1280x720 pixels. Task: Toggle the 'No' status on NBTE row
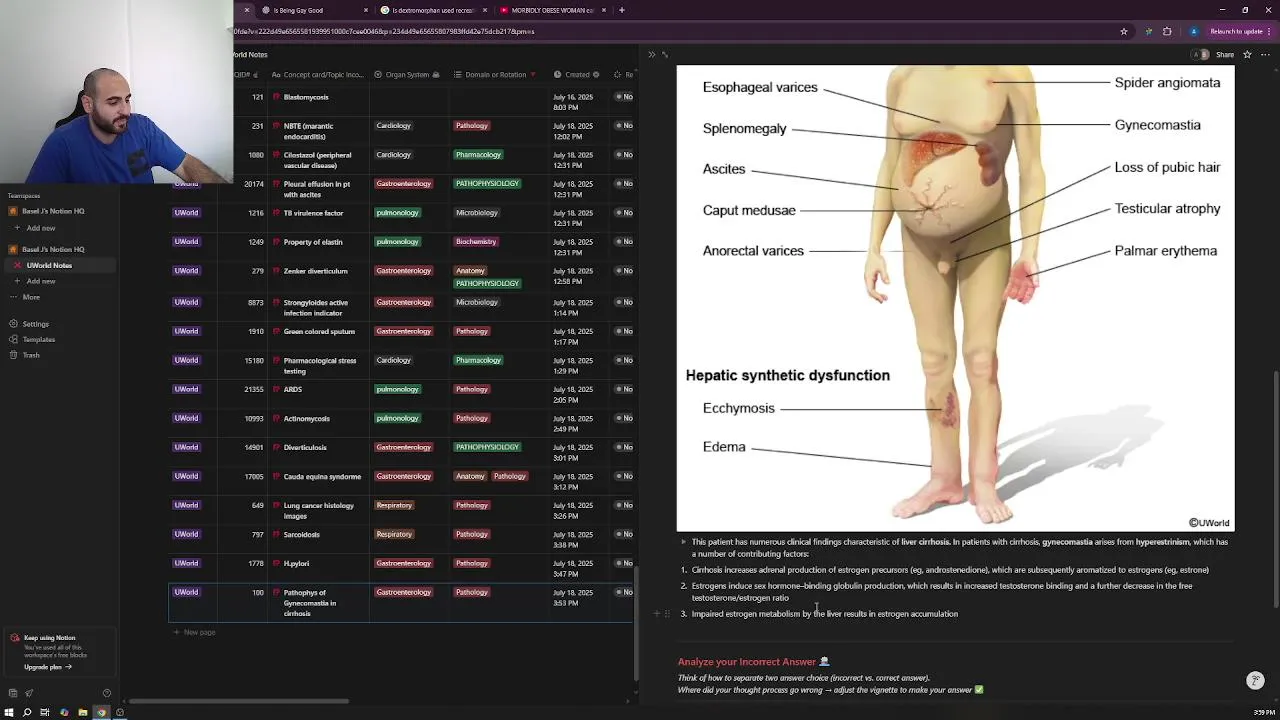(x=624, y=126)
